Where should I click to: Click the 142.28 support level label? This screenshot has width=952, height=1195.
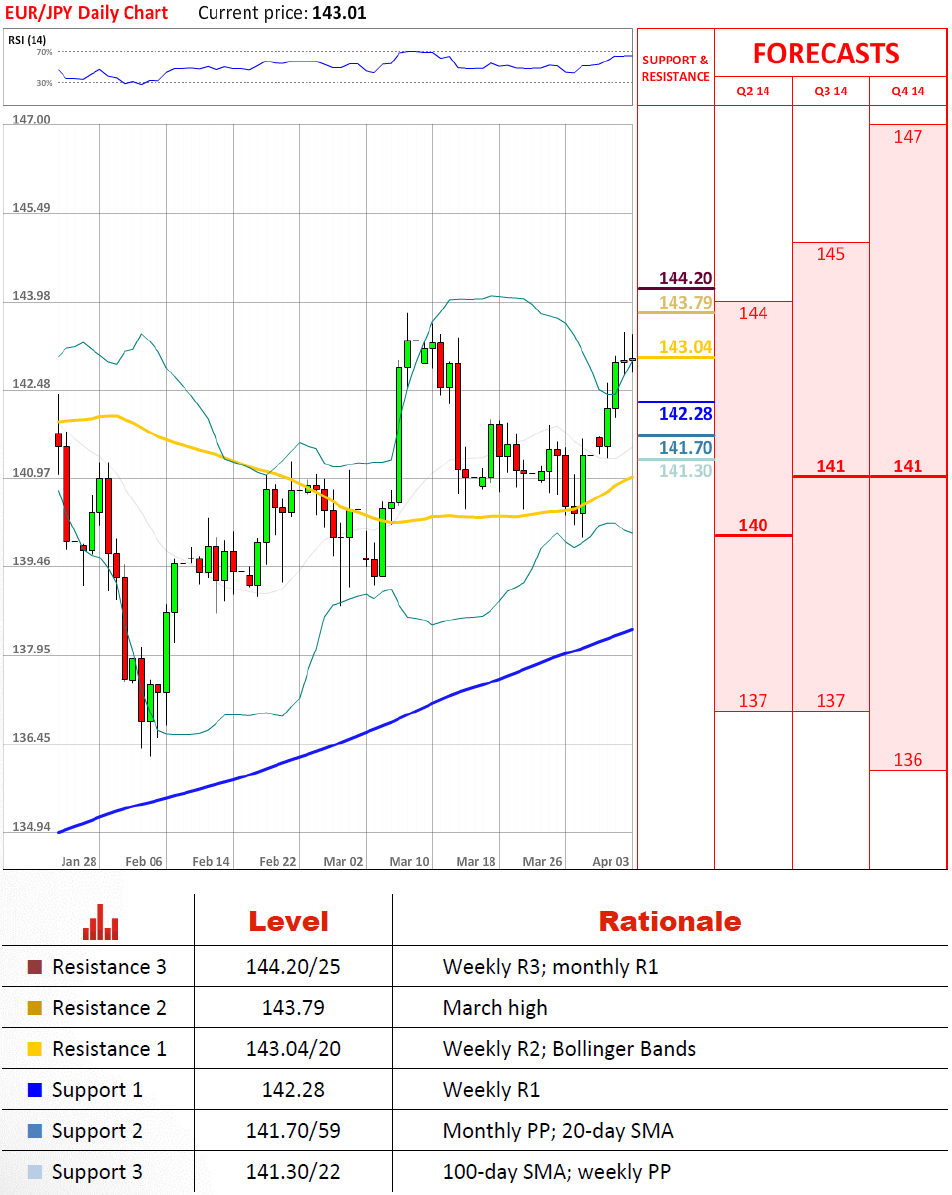(x=685, y=414)
